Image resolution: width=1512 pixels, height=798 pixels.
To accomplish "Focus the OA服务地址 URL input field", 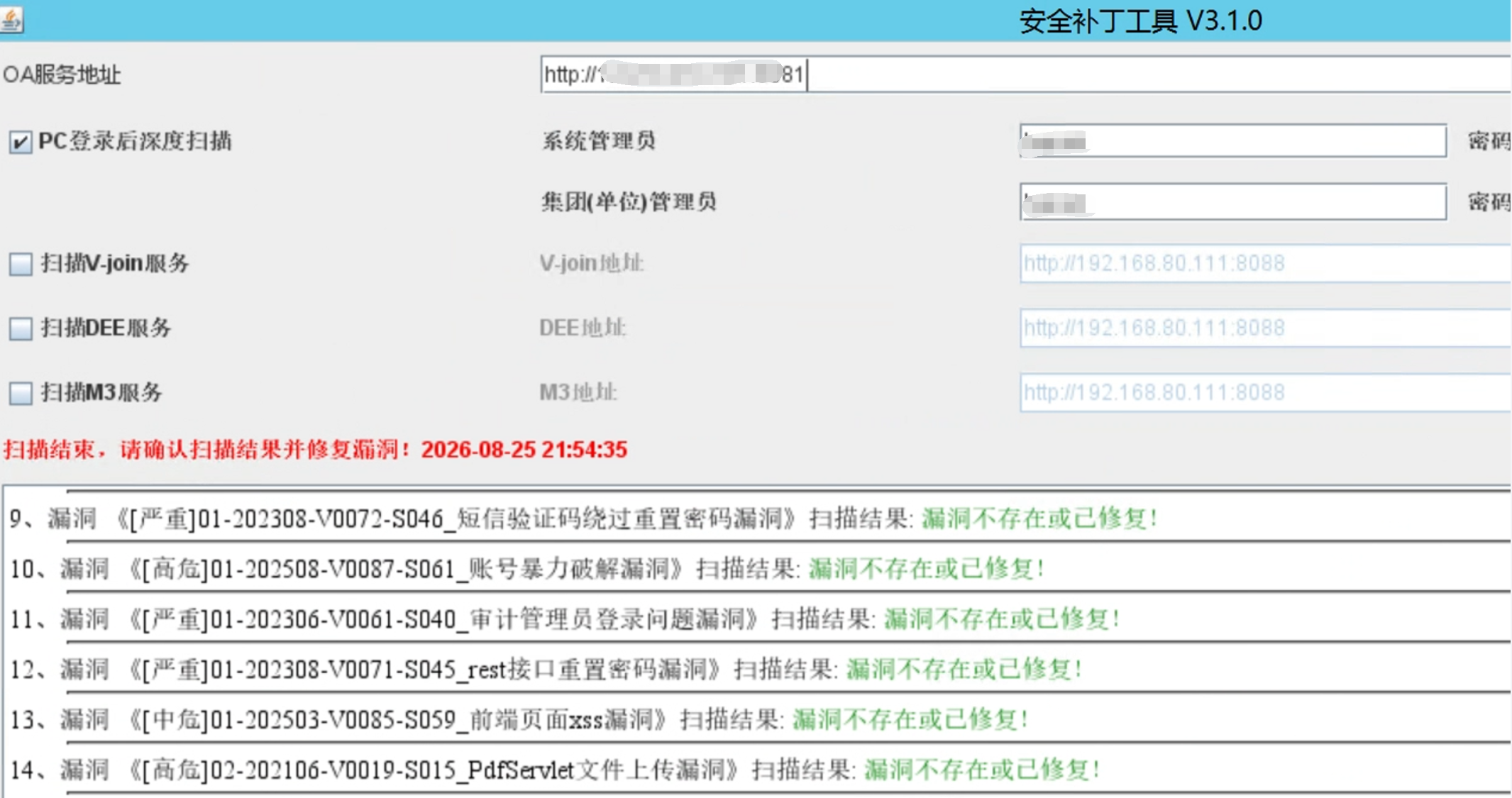I will tap(1025, 74).
